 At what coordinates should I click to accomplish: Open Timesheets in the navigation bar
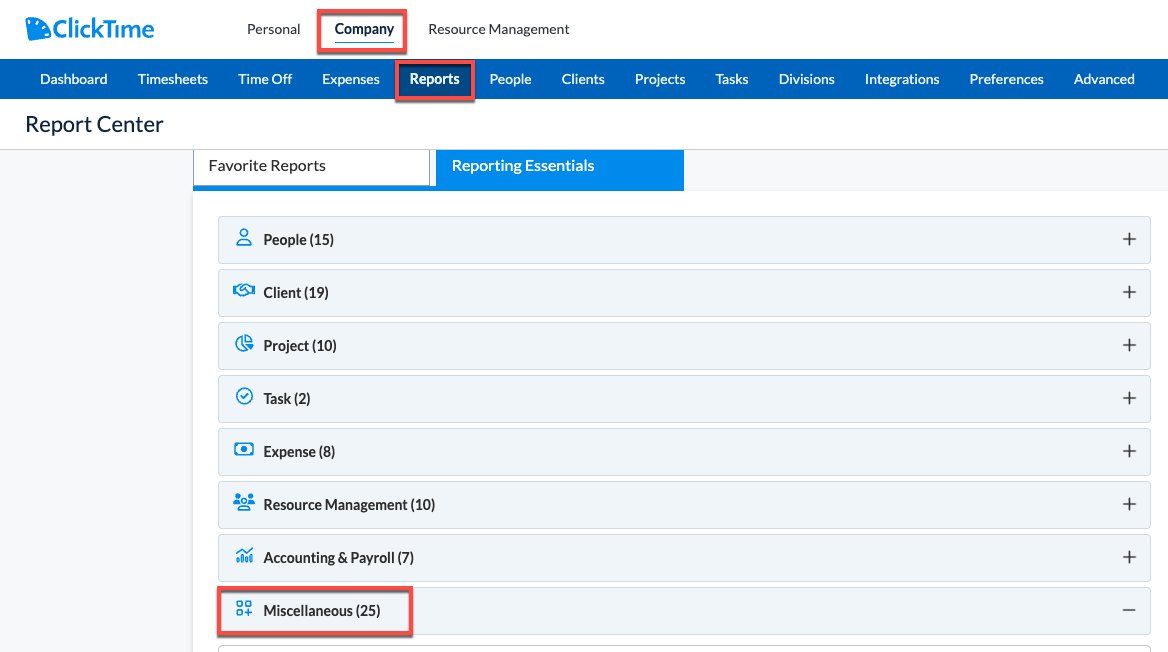(173, 79)
